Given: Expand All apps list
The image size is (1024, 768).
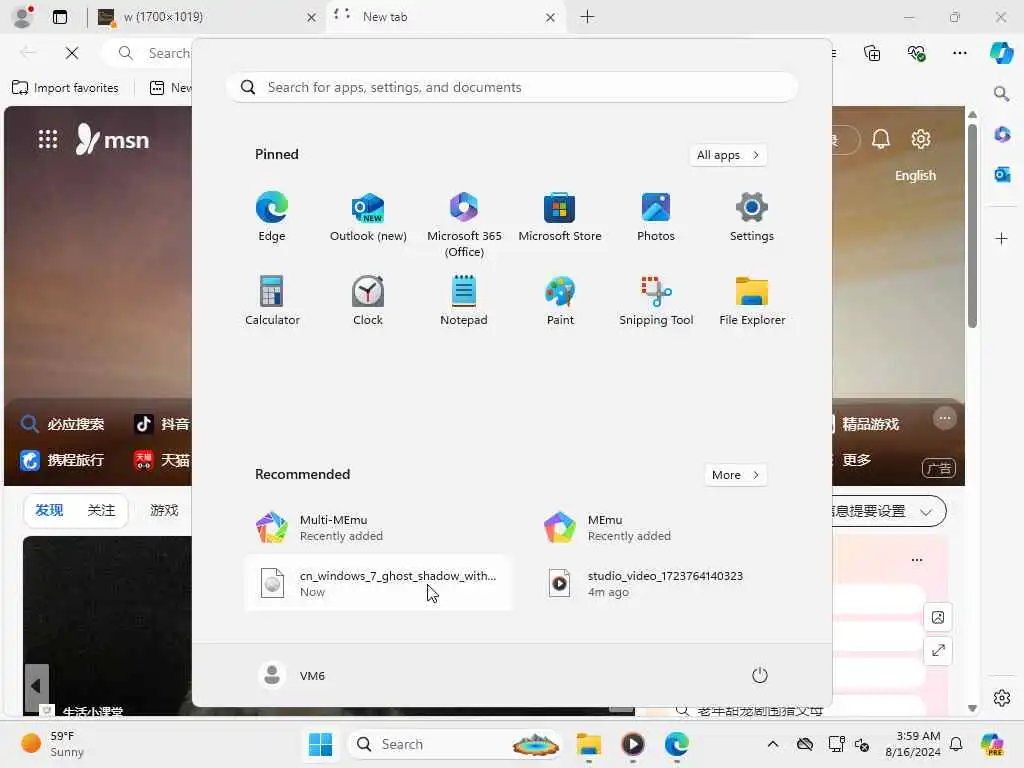Looking at the screenshot, I should tap(728, 155).
